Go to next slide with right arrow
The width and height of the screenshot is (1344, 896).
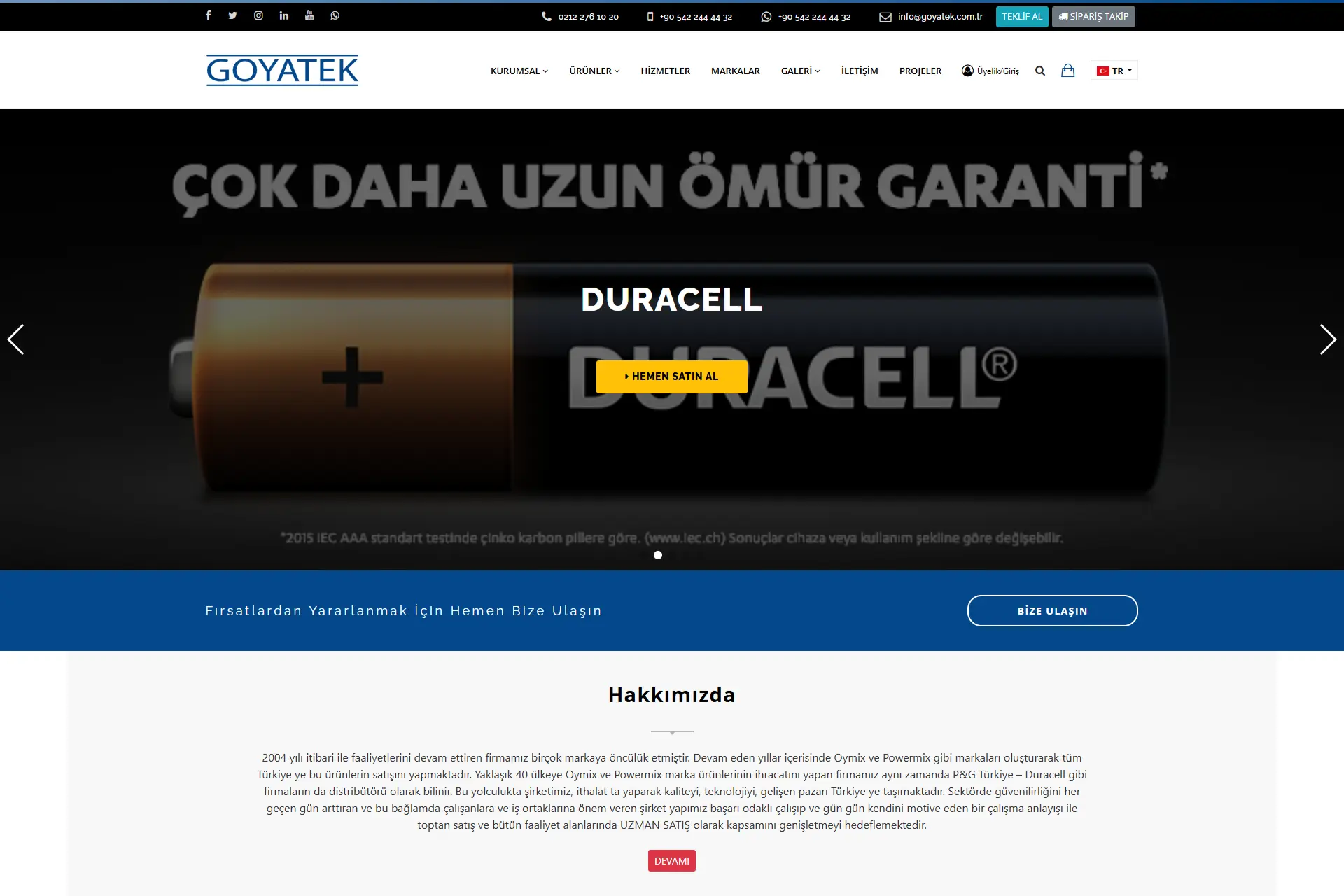pos(1328,339)
